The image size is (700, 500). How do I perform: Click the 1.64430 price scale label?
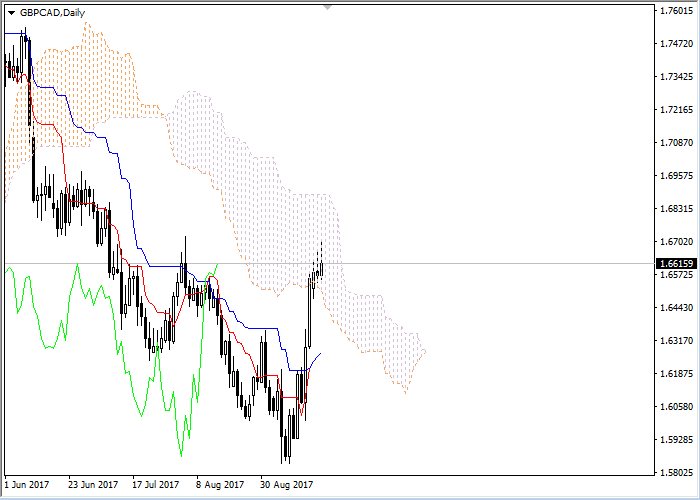[x=676, y=308]
